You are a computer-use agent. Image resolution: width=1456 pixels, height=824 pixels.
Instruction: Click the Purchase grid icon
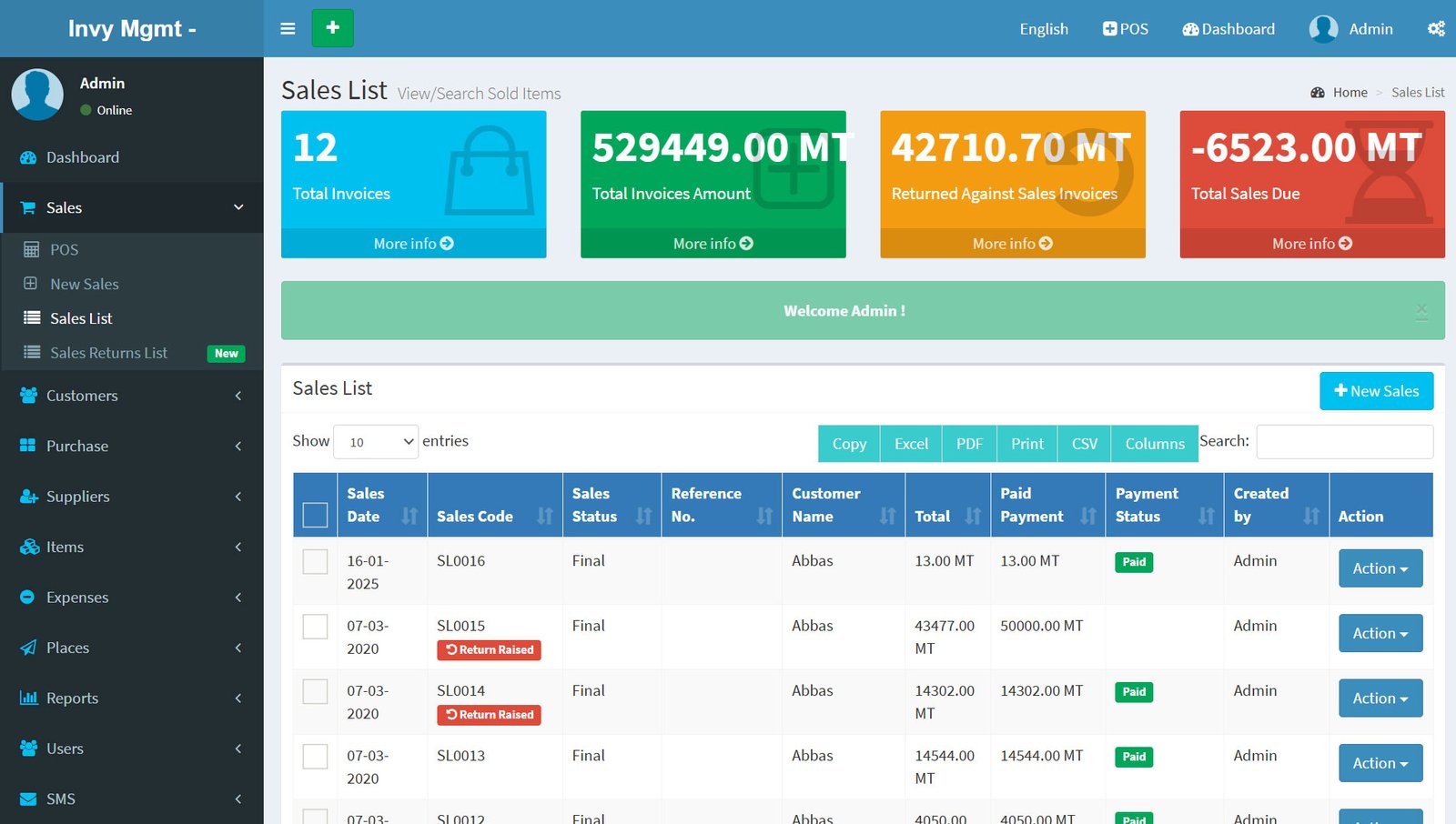[28, 446]
